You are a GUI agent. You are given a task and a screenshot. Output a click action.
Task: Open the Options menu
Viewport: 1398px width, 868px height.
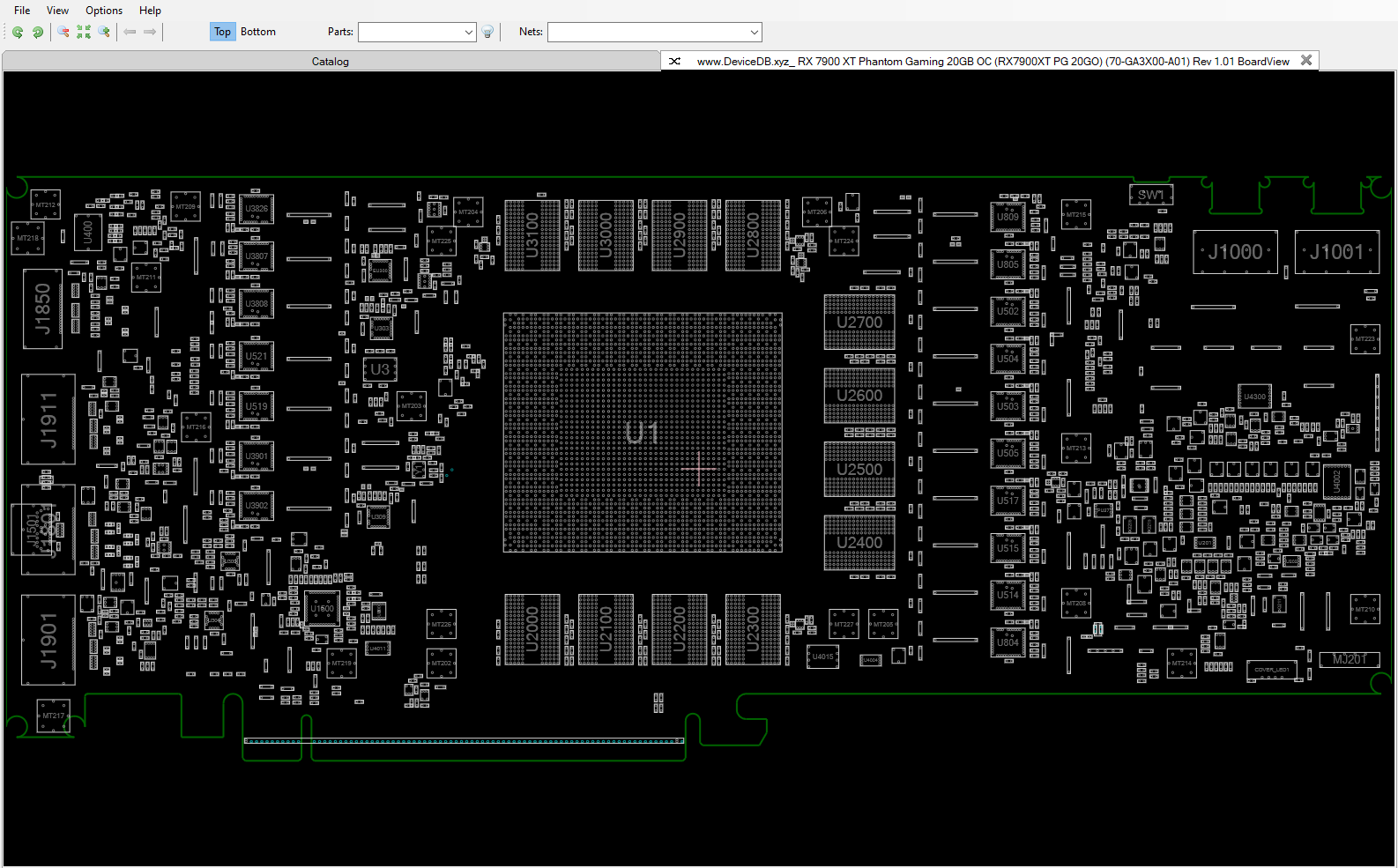[104, 11]
